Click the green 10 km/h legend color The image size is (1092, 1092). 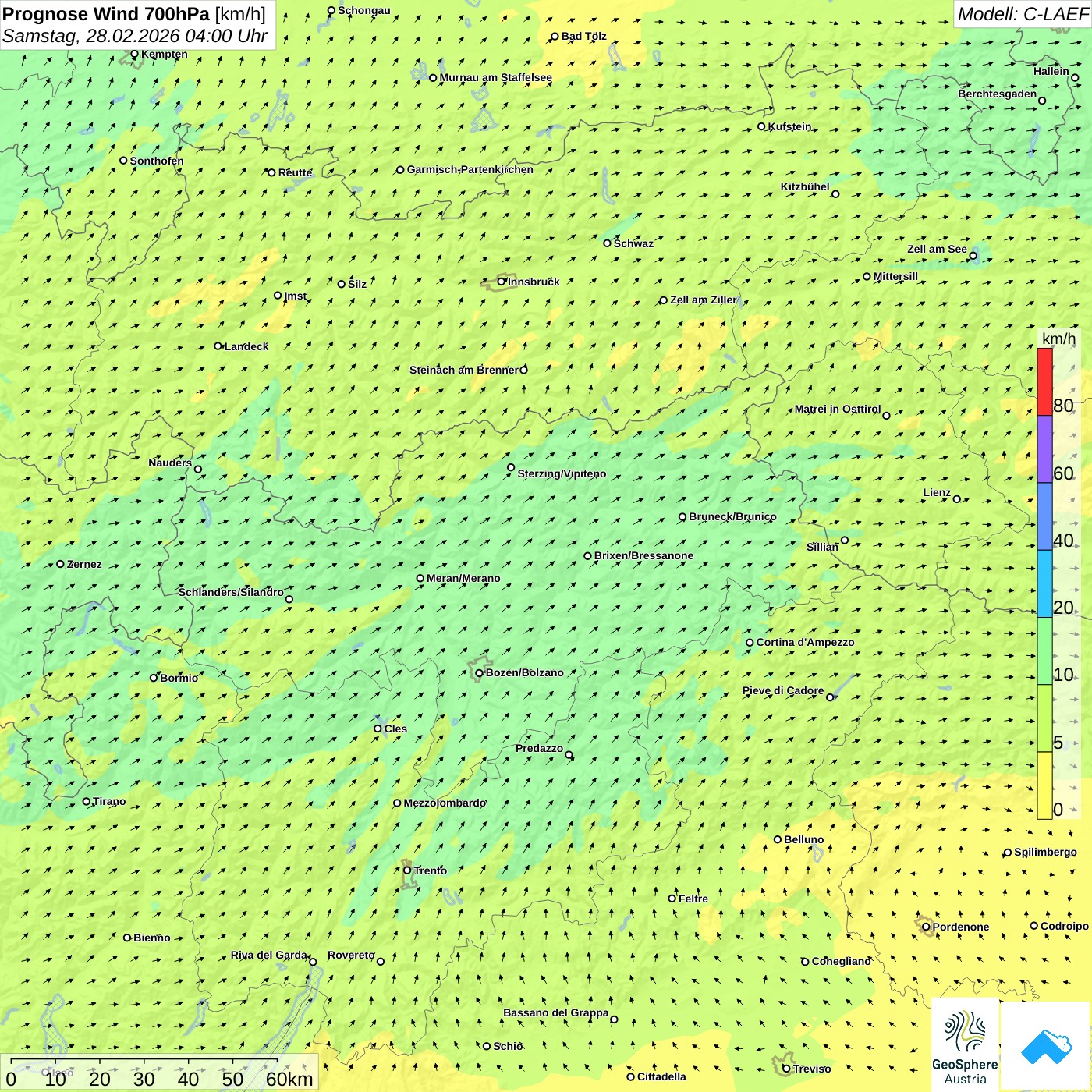1044,651
